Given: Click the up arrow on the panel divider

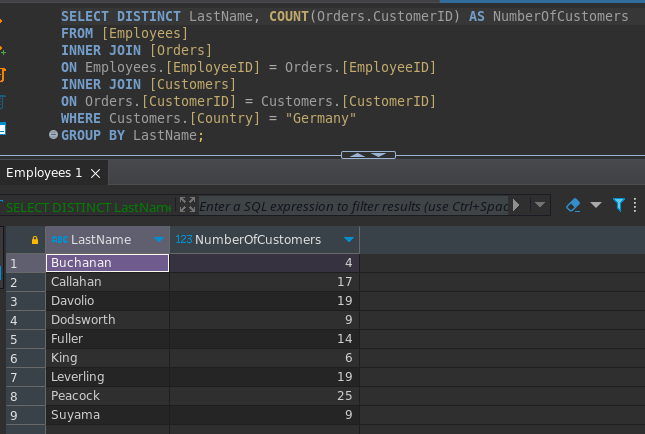Looking at the screenshot, I should tap(357, 155).
